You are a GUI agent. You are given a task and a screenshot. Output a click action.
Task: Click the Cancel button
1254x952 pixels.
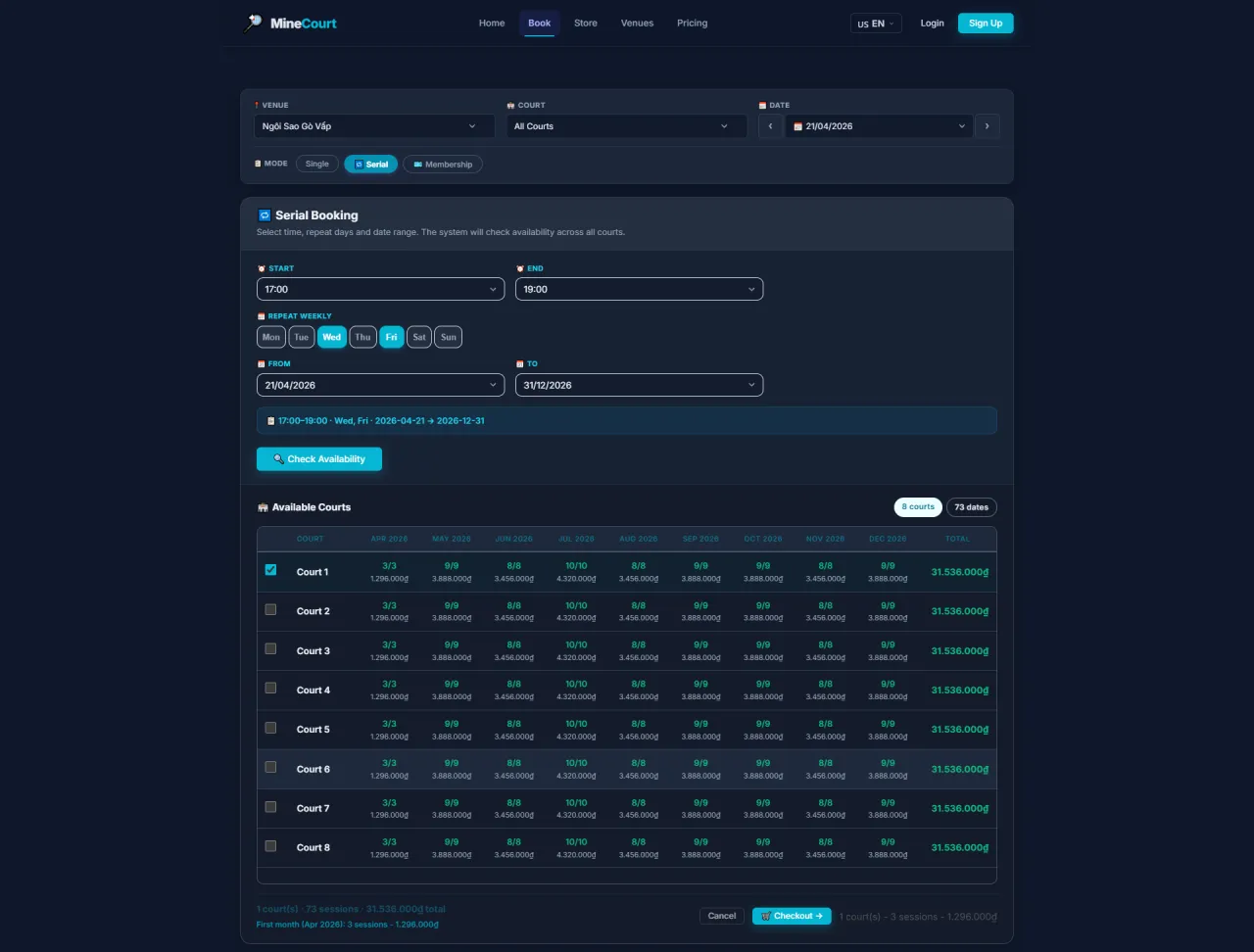(722, 916)
